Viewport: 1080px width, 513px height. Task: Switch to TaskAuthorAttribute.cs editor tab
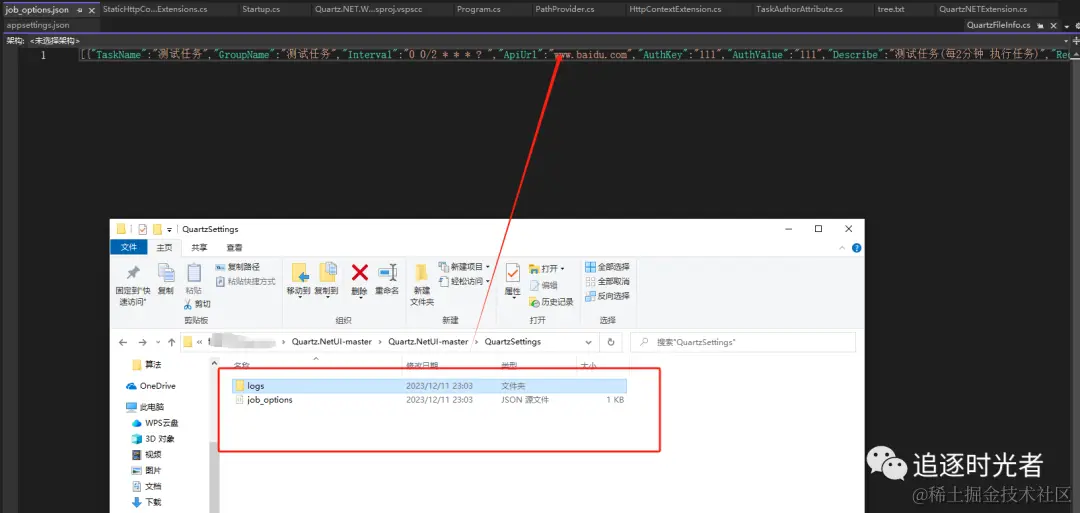click(799, 10)
